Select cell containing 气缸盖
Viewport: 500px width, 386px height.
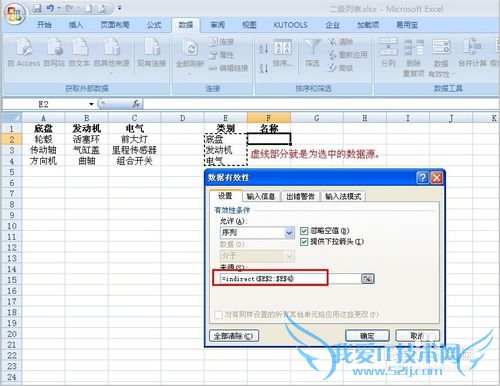[x=86, y=150]
